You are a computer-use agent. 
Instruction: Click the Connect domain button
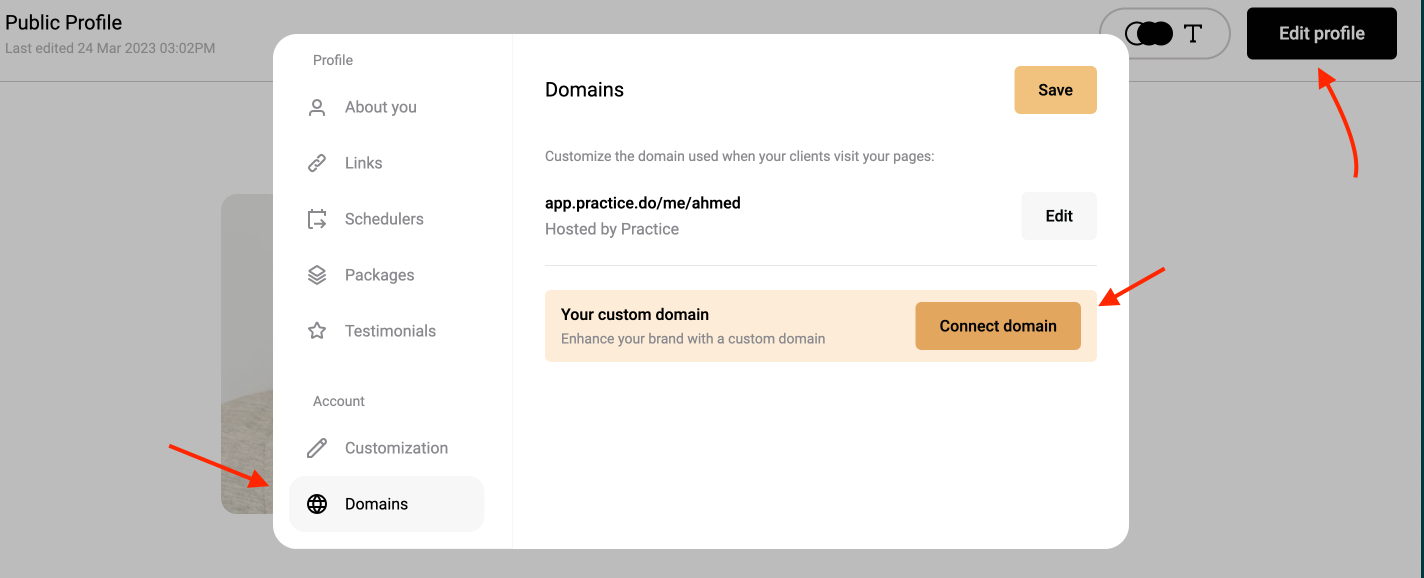(x=998, y=326)
